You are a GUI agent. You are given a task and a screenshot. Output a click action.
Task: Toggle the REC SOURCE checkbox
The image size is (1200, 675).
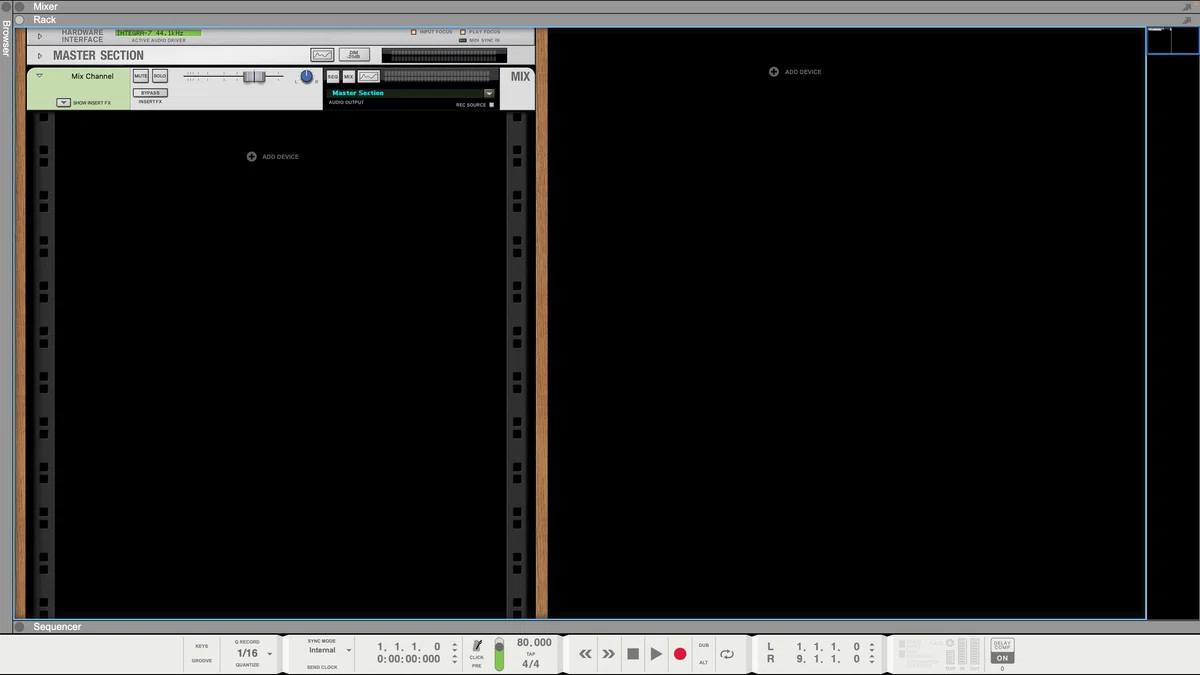click(x=491, y=105)
